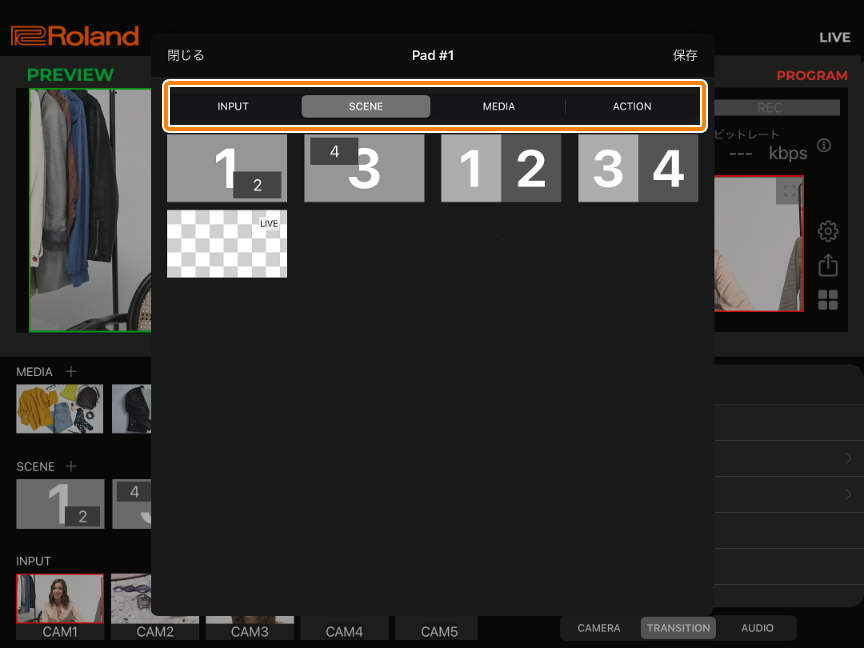The height and width of the screenshot is (650, 866).
Task: Click the Pad #1 dialog title
Action: pyautogui.click(x=432, y=55)
